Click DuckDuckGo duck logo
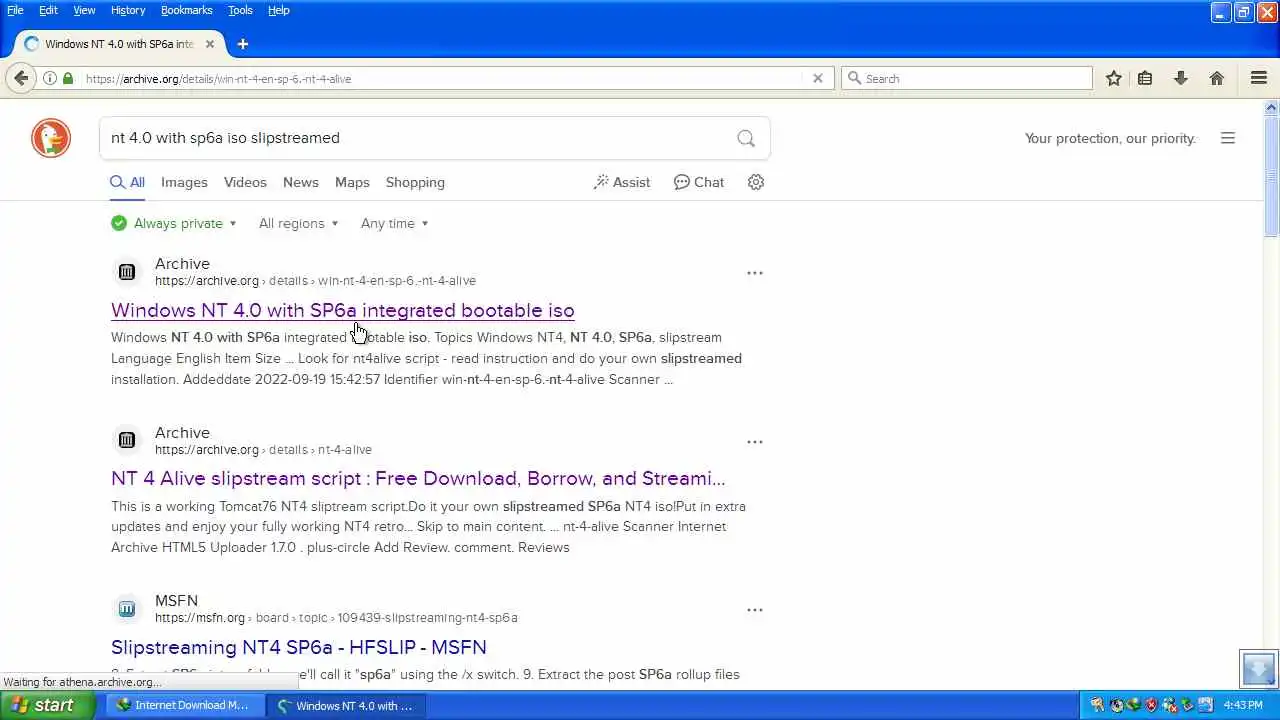Image resolution: width=1280 pixels, height=720 pixels. [51, 138]
